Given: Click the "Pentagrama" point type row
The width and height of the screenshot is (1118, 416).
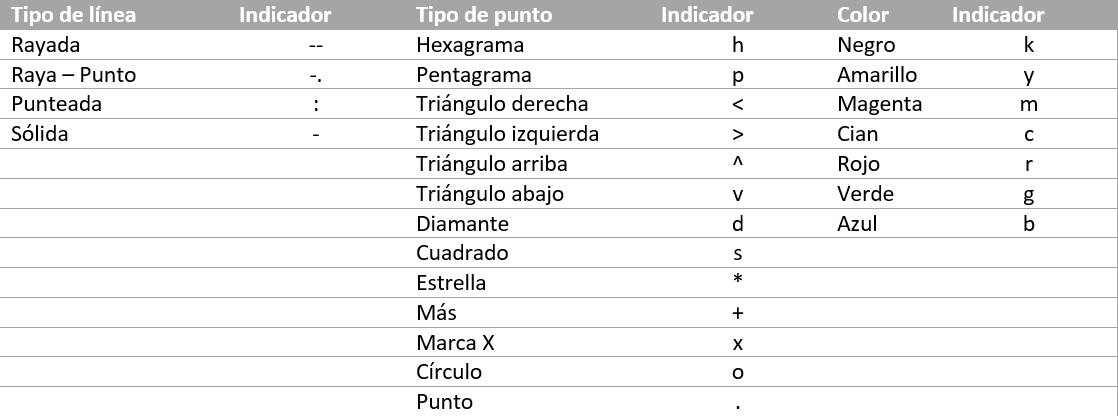Looking at the screenshot, I should [474, 75].
